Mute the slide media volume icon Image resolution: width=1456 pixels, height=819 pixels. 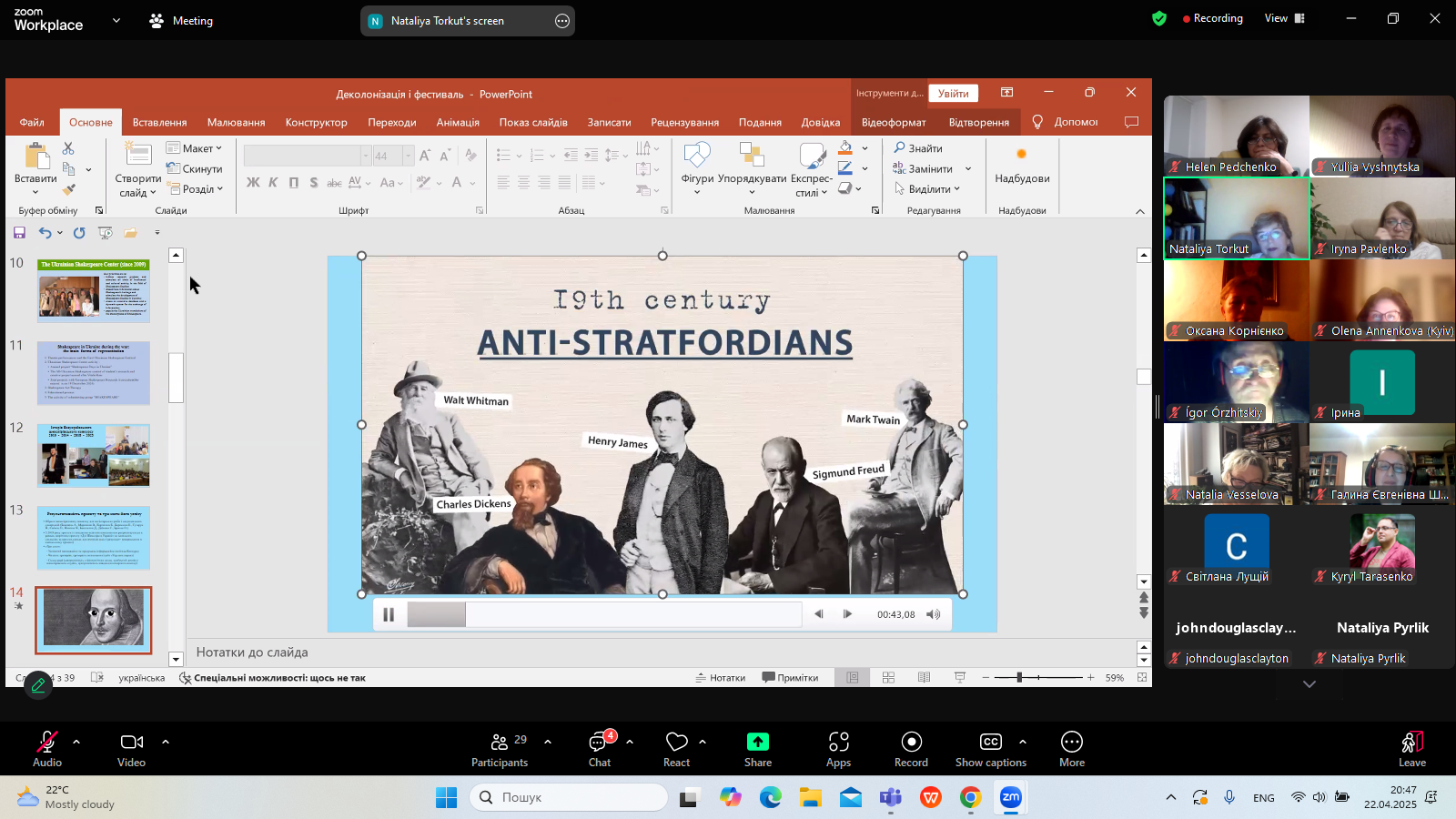(934, 614)
